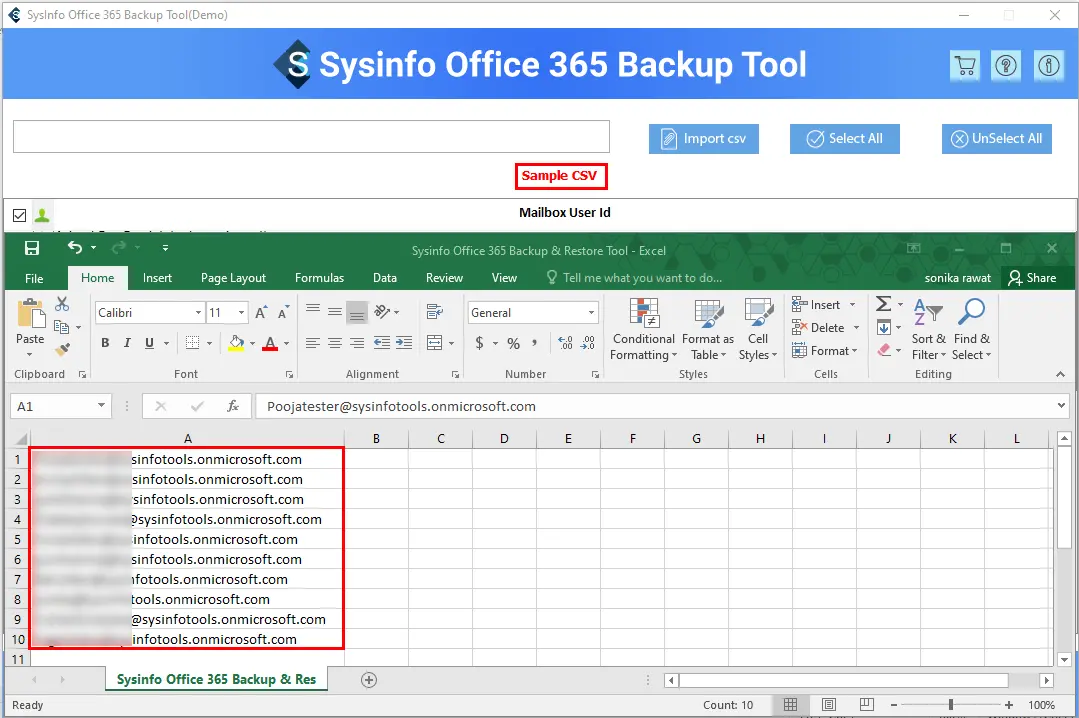The image size is (1079, 718).
Task: Open the help question mark icon
Action: 1005,66
